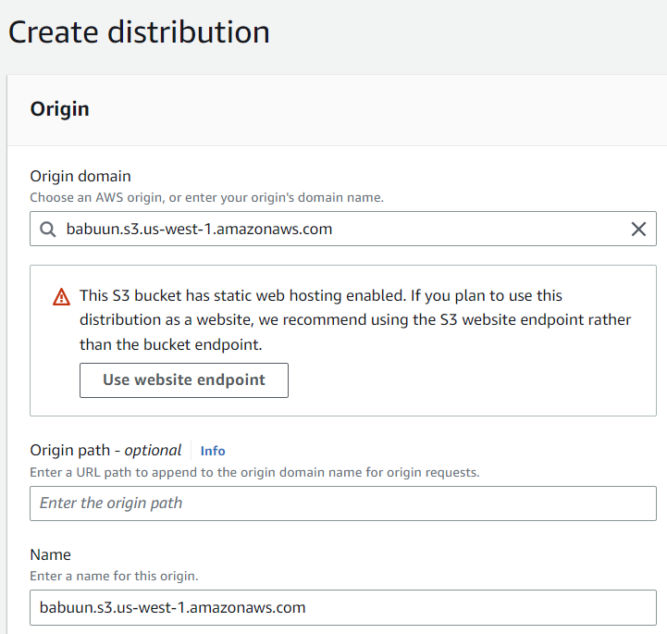Click the Origin path field label

coord(105,450)
